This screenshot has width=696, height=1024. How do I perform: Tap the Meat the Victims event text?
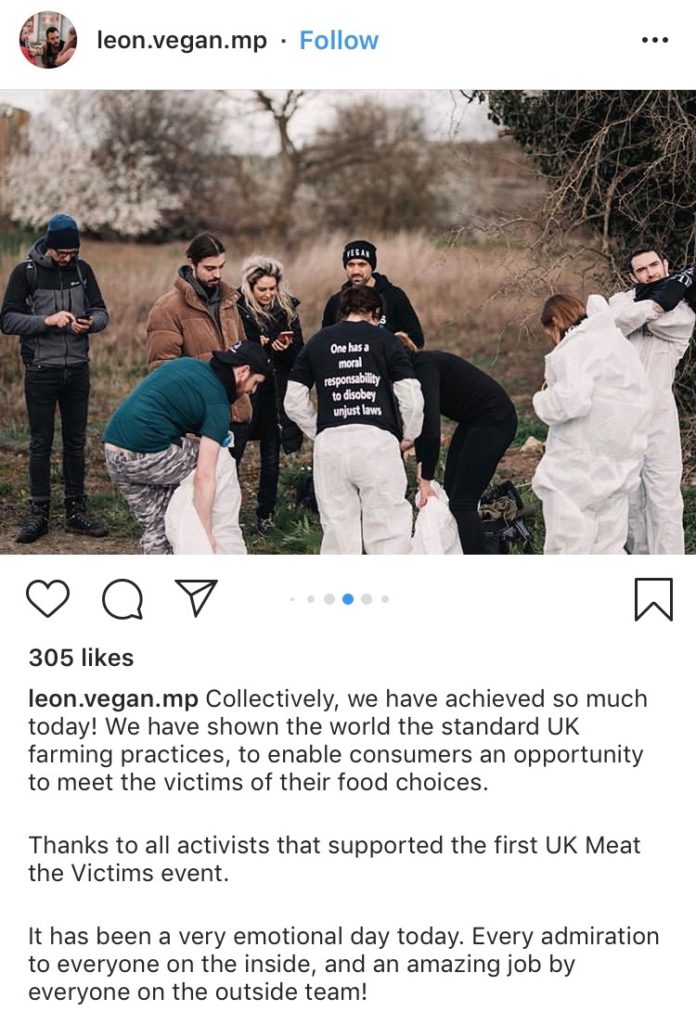click(x=334, y=859)
